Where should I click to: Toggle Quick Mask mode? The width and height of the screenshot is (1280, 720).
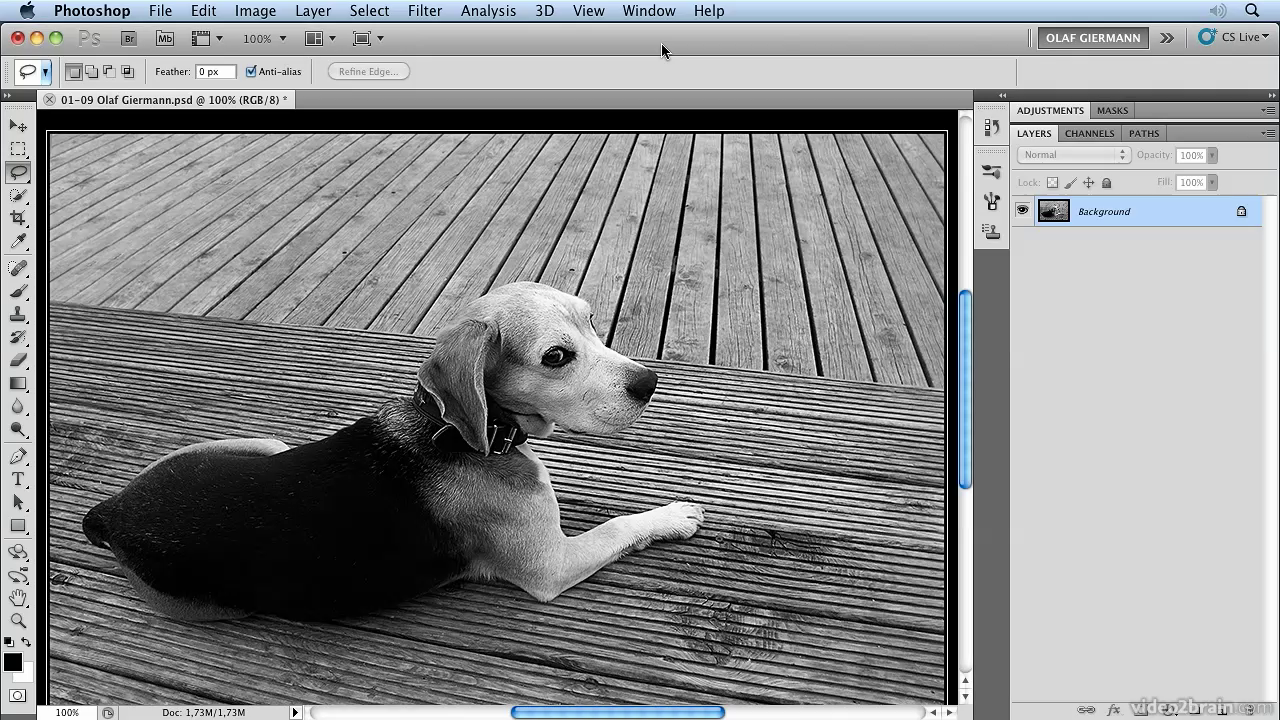click(18, 695)
